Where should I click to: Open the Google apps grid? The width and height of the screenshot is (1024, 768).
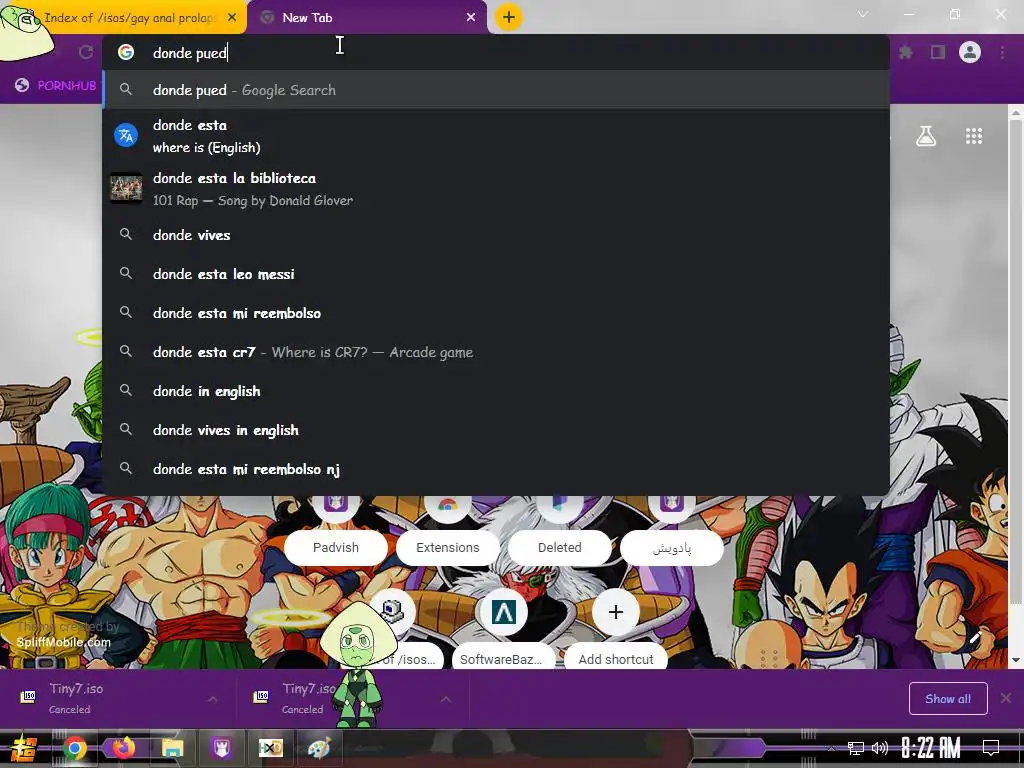[x=974, y=136]
